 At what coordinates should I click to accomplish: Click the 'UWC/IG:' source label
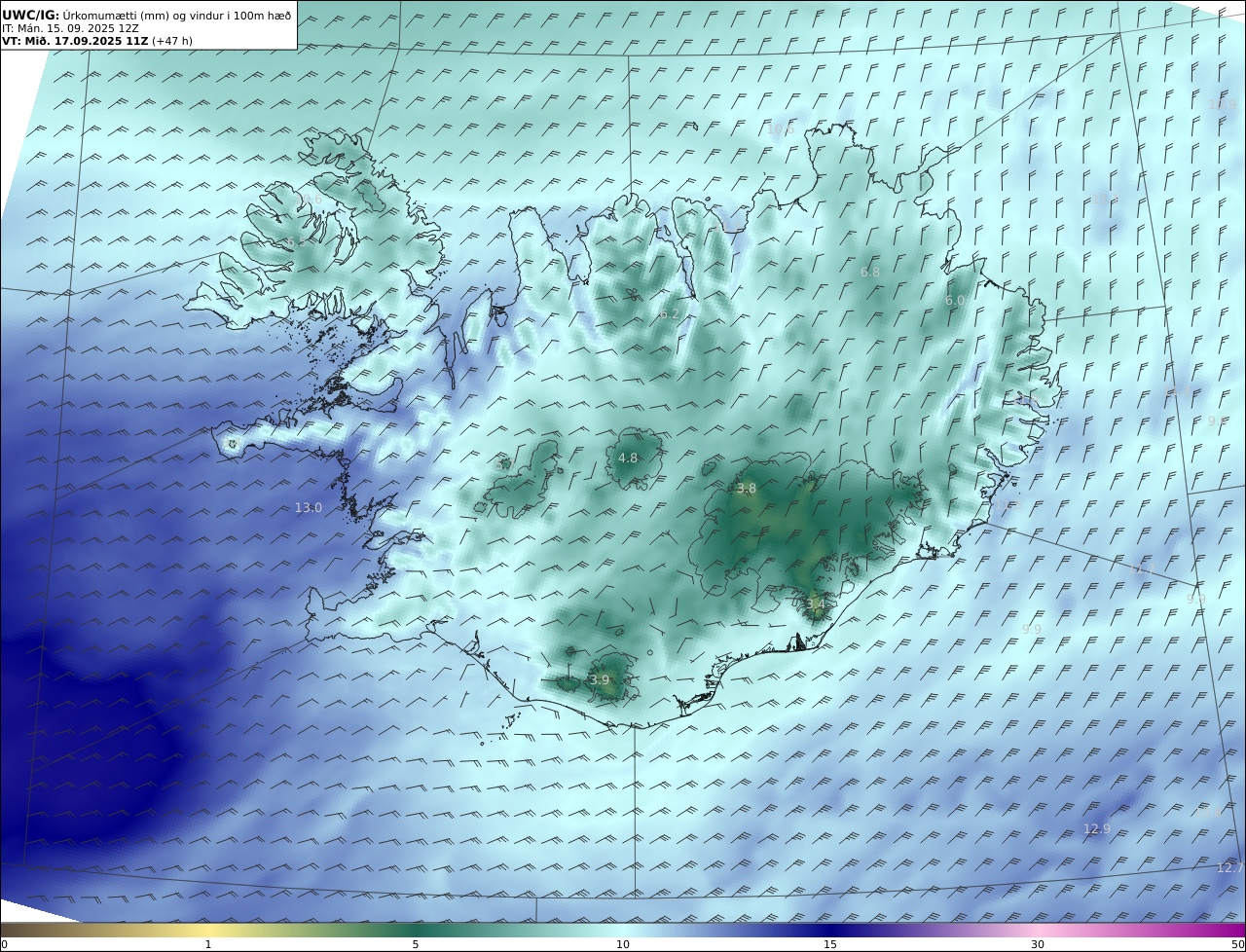pyautogui.click(x=31, y=16)
